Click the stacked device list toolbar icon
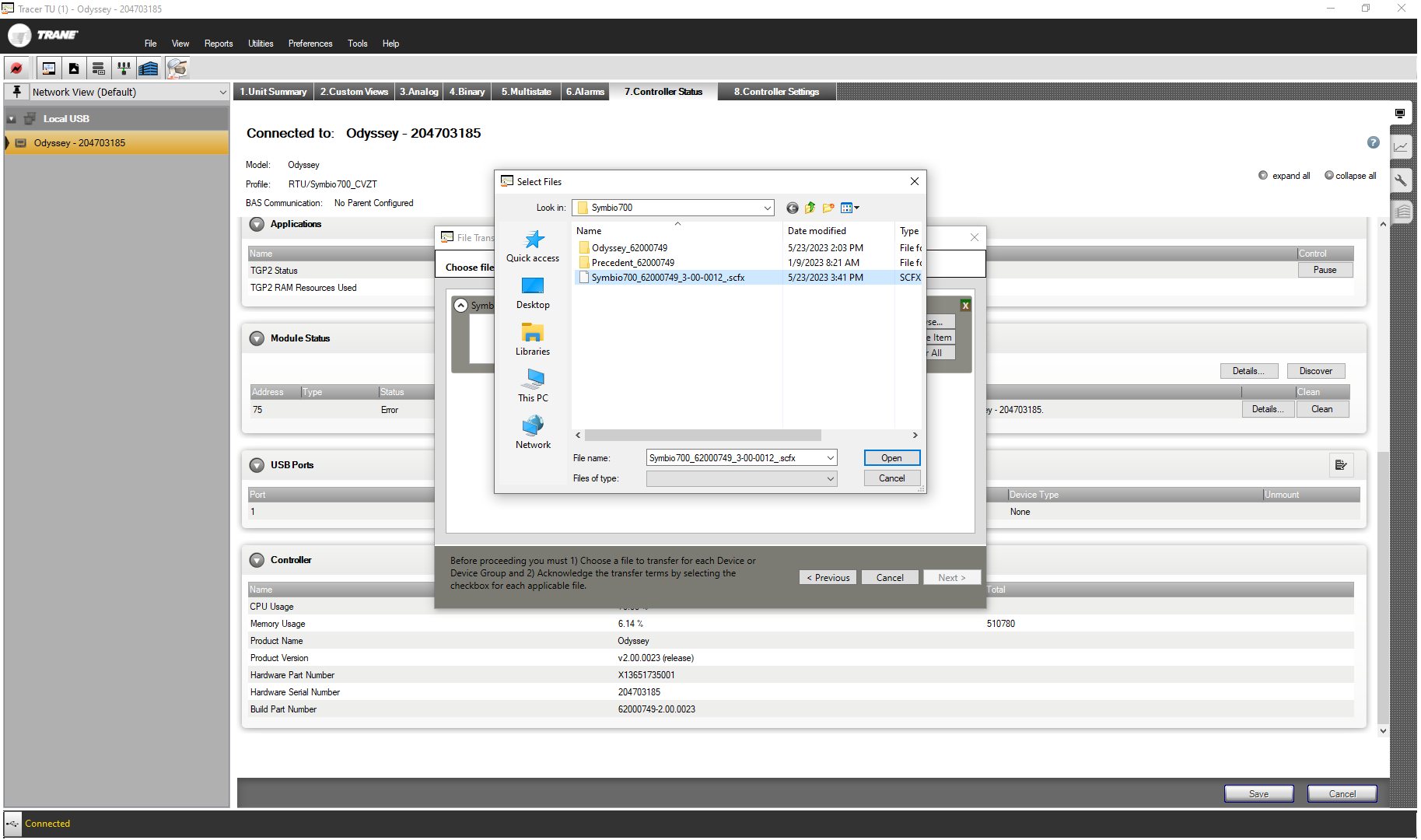The width and height of the screenshot is (1421, 840). (99, 68)
